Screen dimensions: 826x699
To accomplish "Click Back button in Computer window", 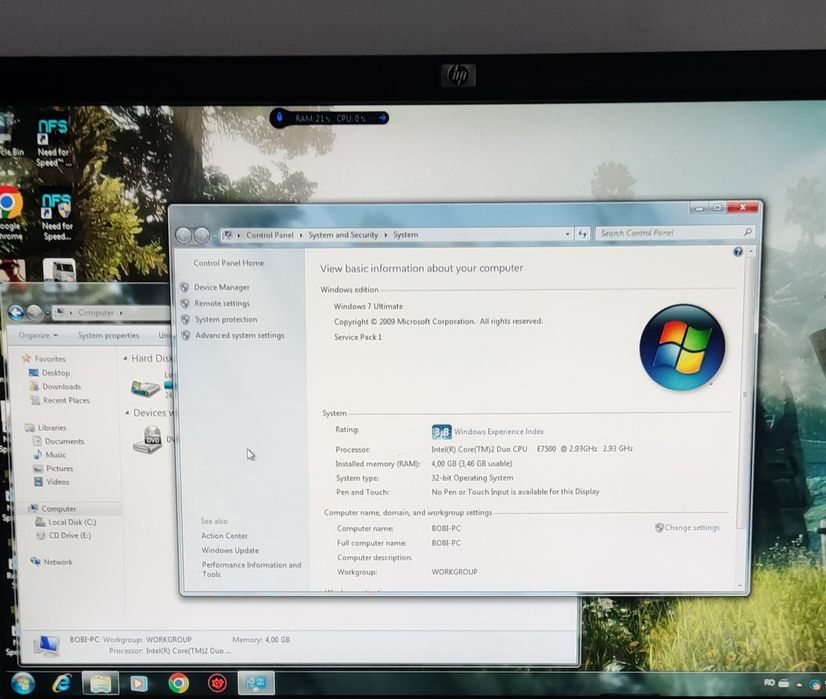I will click(x=16, y=313).
